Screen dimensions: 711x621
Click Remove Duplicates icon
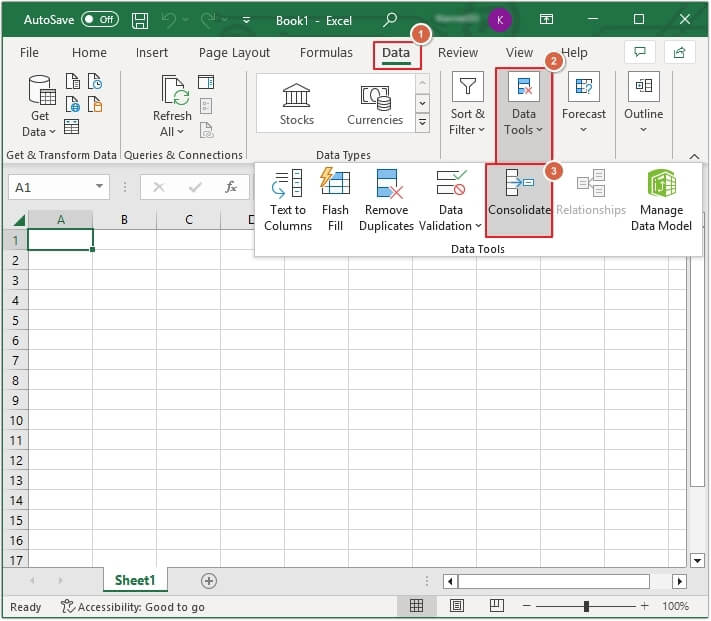(x=387, y=199)
